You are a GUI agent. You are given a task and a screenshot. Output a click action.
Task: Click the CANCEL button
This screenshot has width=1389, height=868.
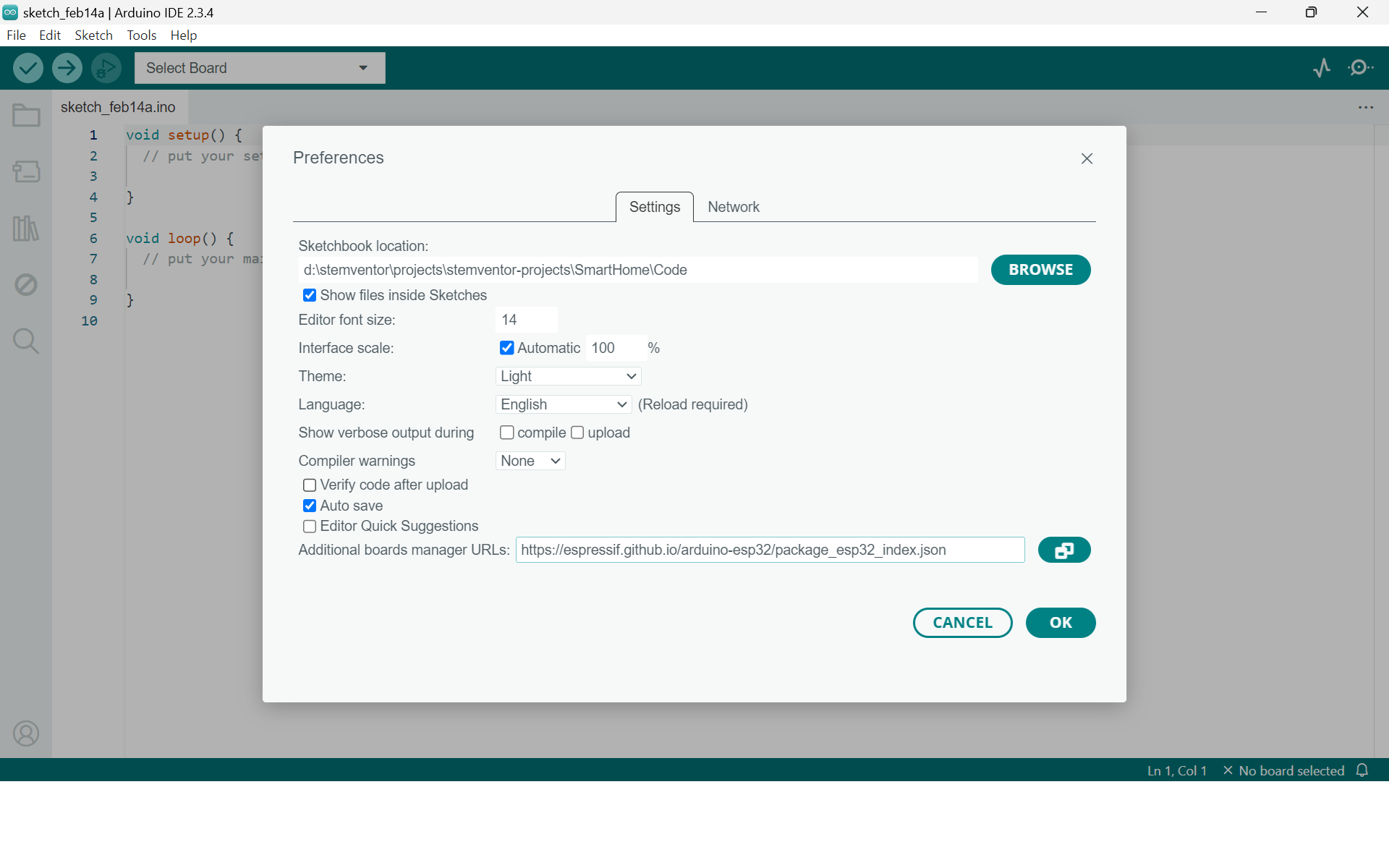962,623
